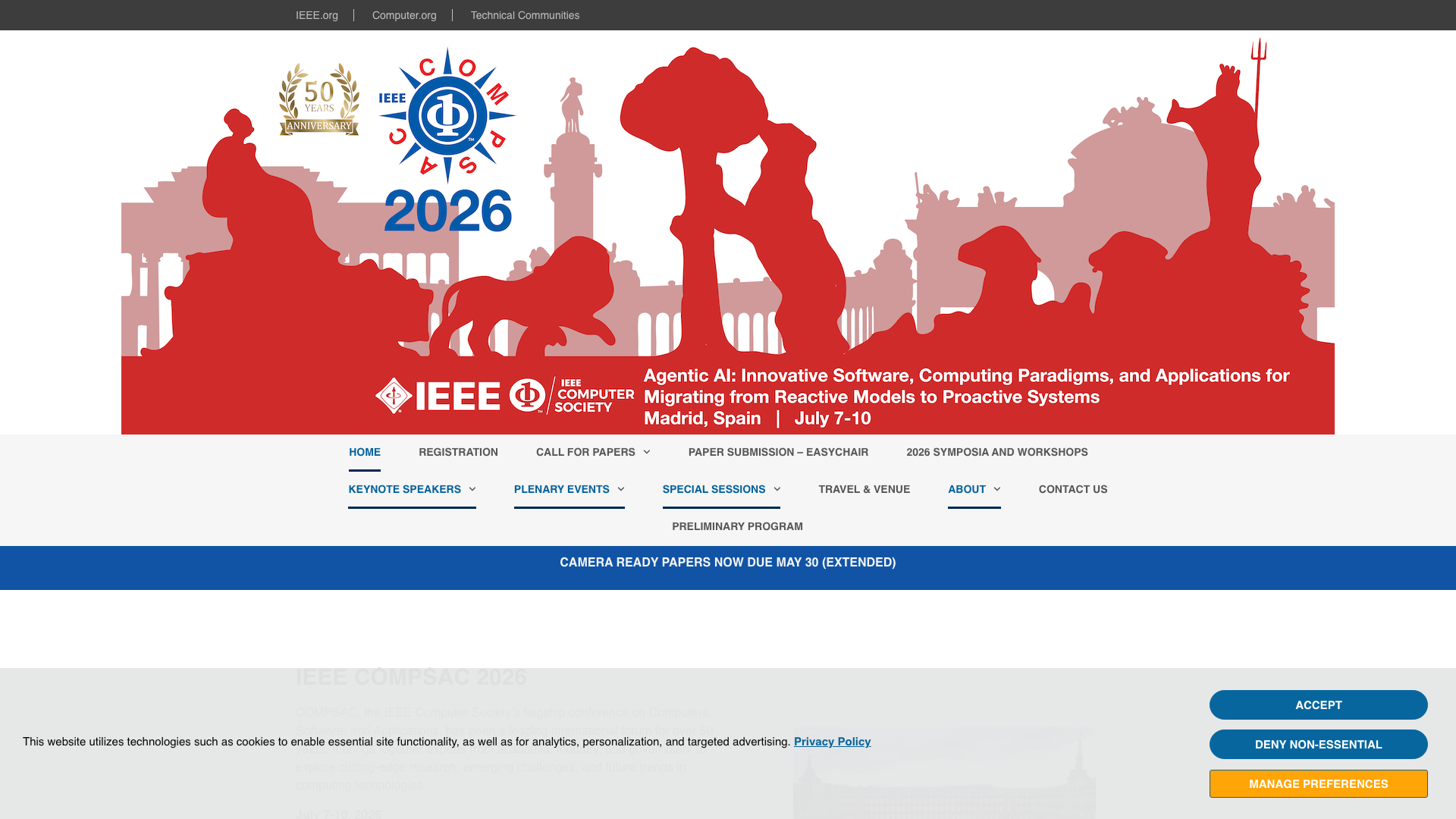The image size is (1456, 819).
Task: Click DENY NON-ESSENTIAL cookies button
Action: coord(1318,745)
